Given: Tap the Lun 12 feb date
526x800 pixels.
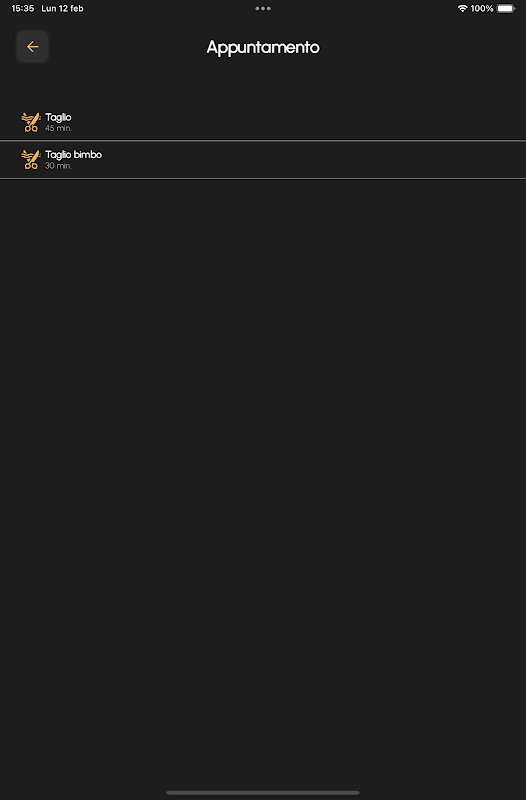Looking at the screenshot, I should click(62, 8).
